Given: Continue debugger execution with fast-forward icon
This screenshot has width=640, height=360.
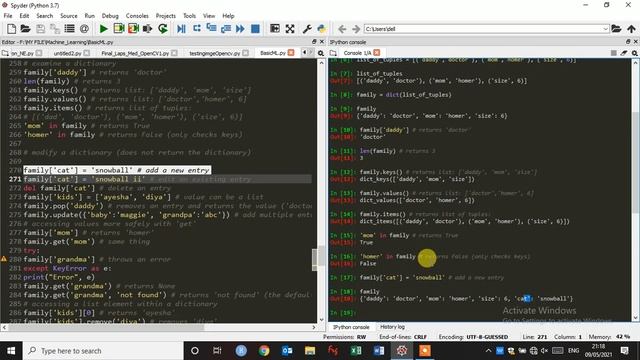Looking at the screenshot, I should [240, 29].
